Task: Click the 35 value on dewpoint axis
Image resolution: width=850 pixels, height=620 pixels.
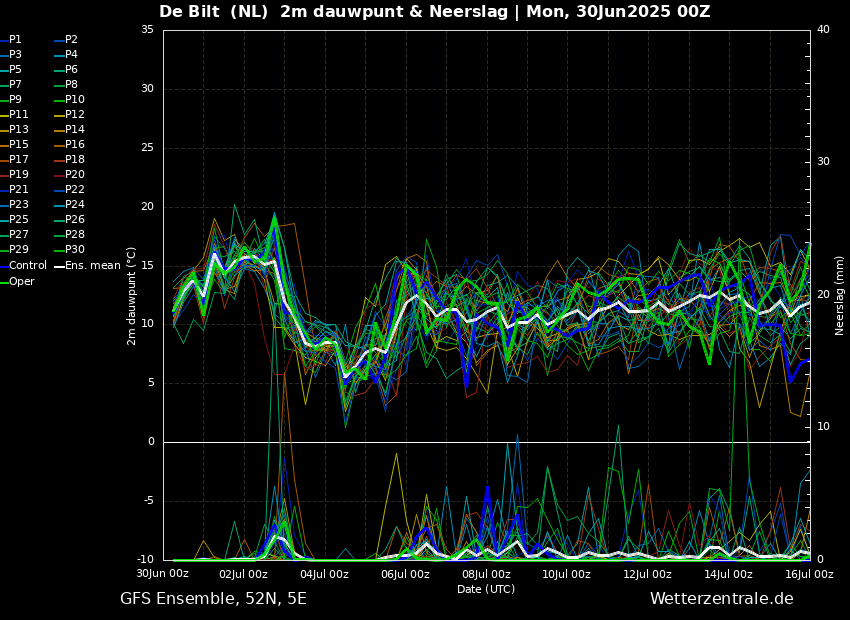Action: tap(147, 30)
